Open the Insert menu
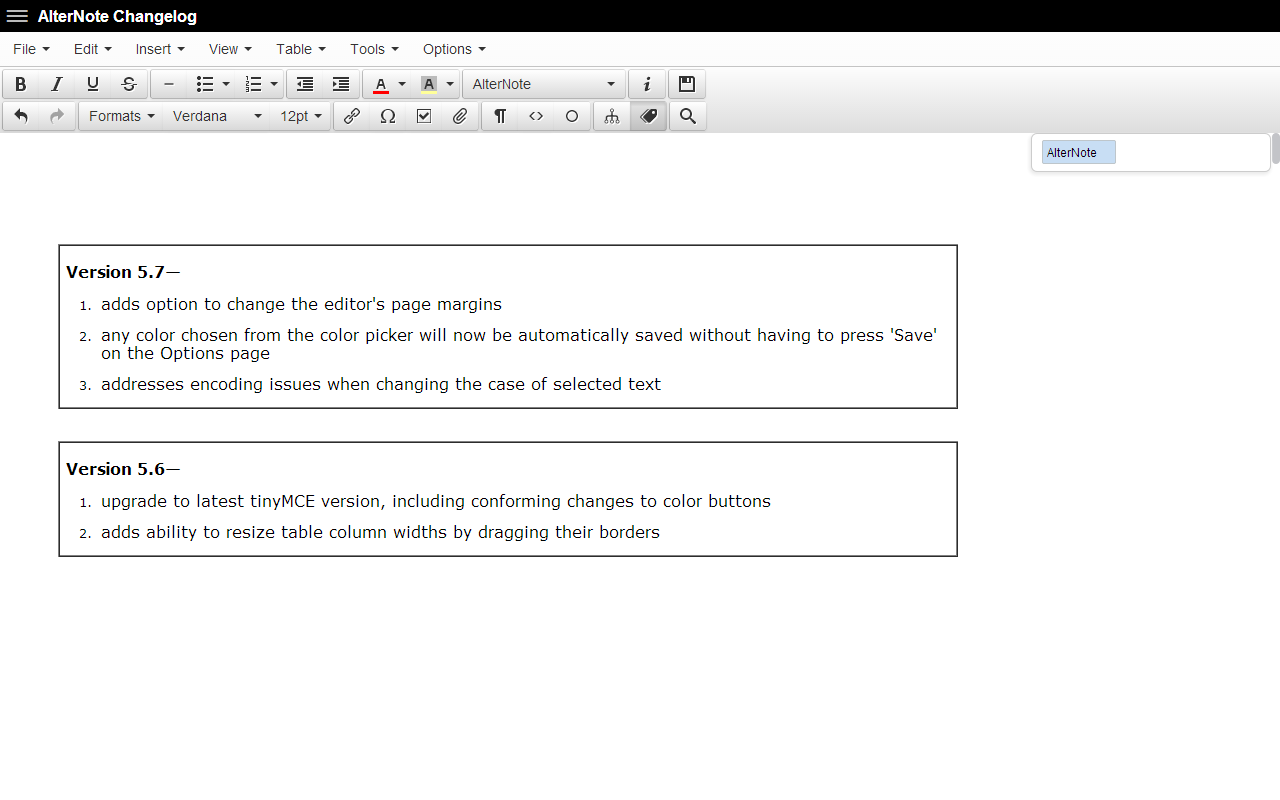The height and width of the screenshot is (800, 1280). tap(160, 49)
